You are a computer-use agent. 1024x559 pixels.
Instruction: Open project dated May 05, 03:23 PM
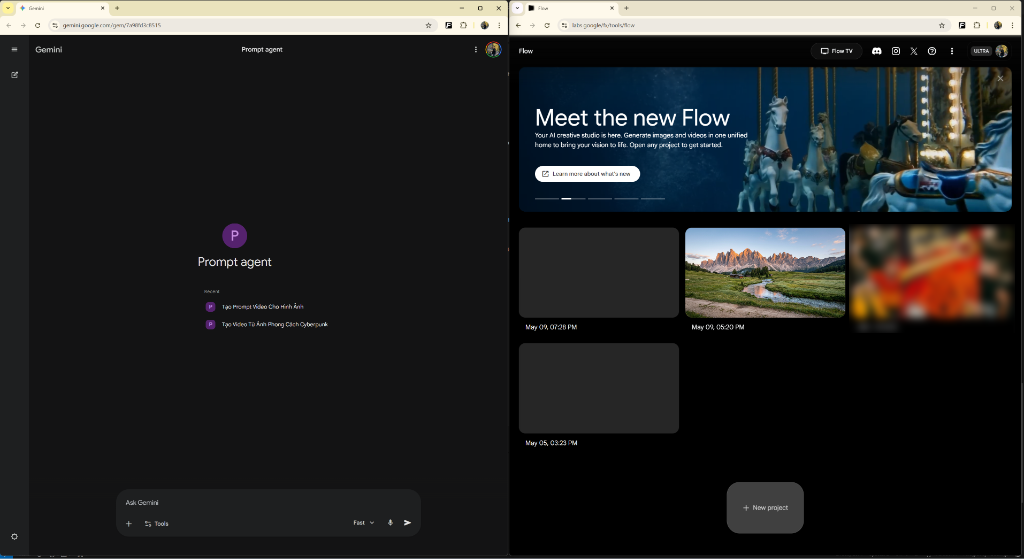point(599,388)
